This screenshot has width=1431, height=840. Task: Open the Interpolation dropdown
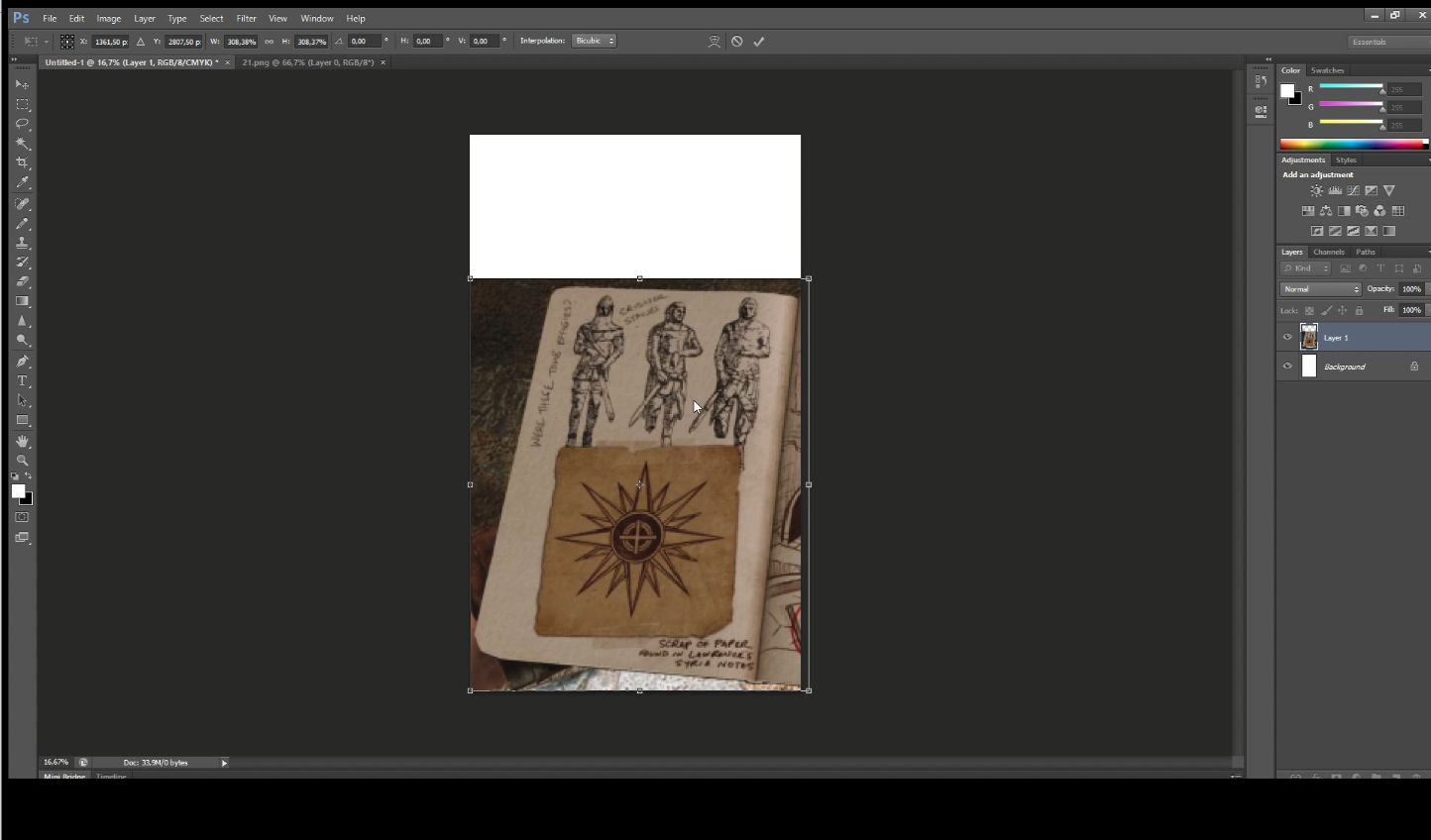coord(594,41)
